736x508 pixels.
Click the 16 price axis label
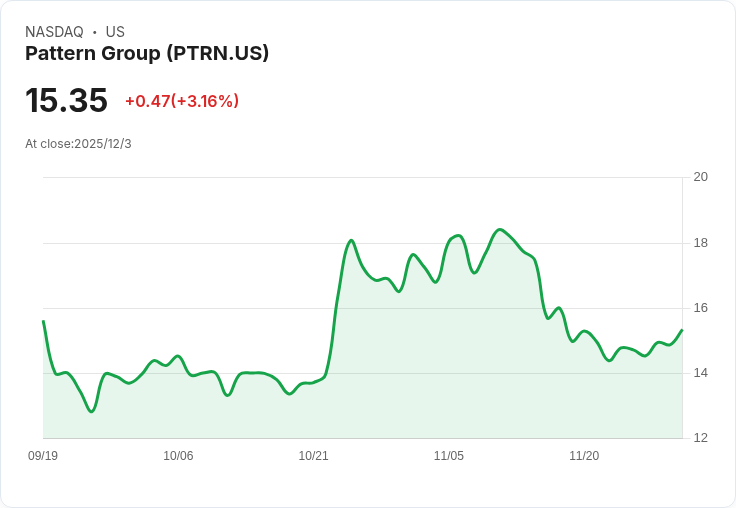point(701,308)
